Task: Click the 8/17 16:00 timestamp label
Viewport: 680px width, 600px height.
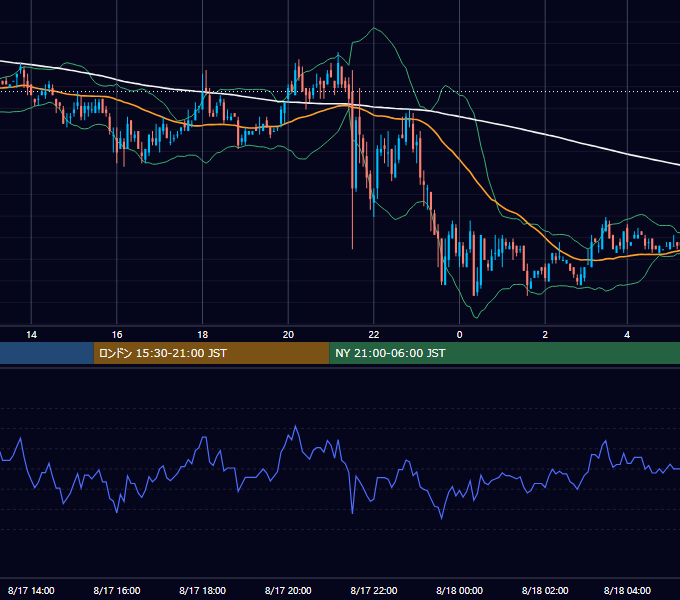Action: point(117,590)
